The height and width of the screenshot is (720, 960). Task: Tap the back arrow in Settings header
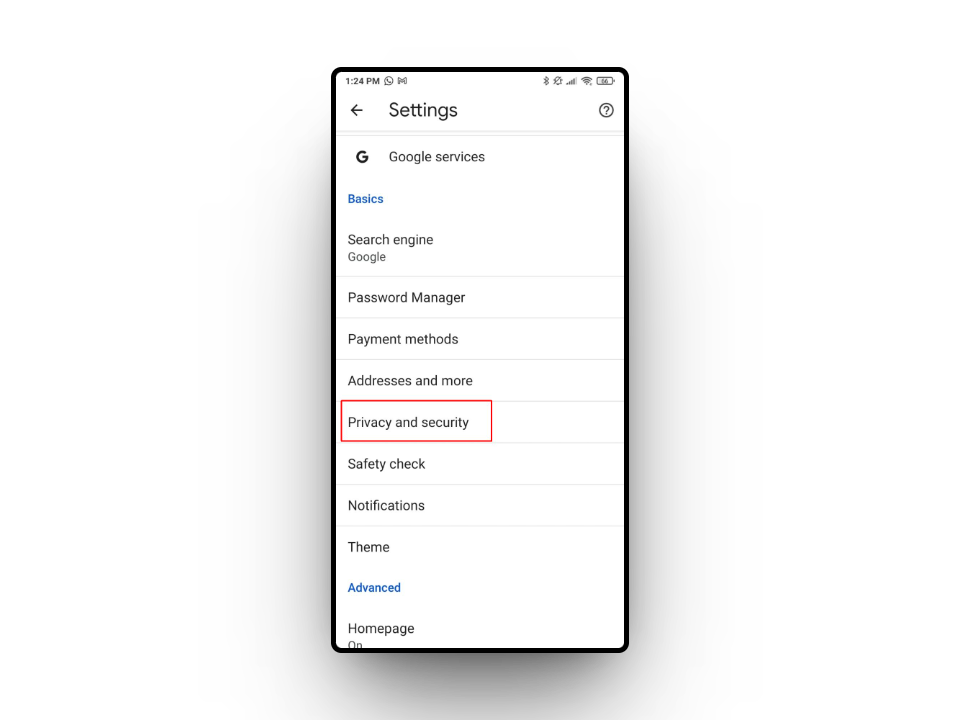click(356, 110)
